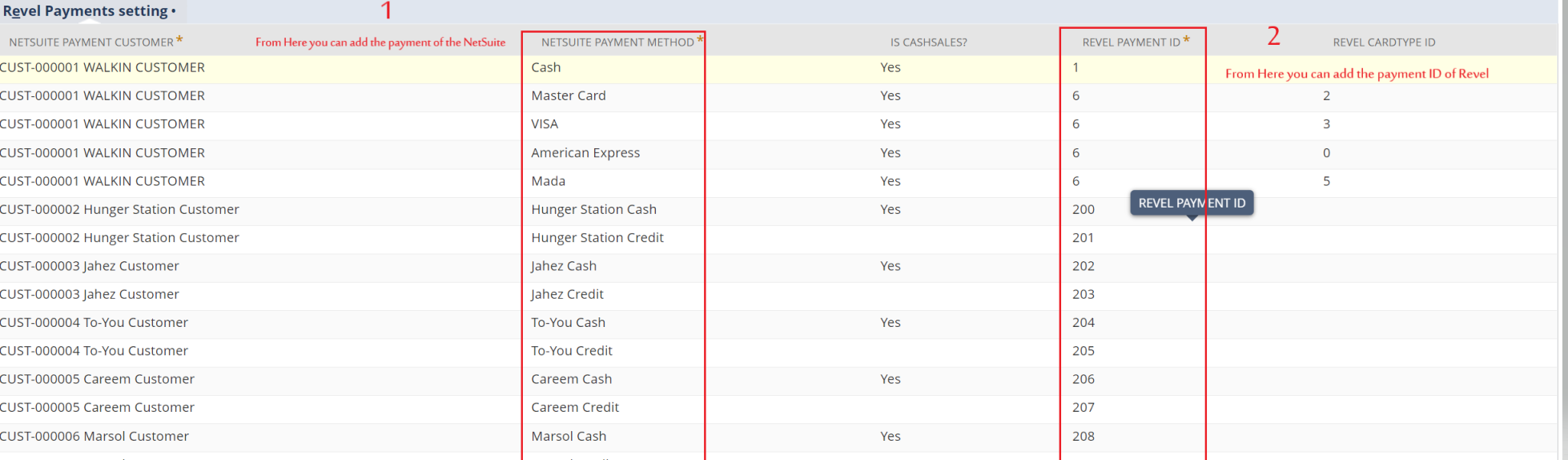Image resolution: width=1568 pixels, height=460 pixels.
Task: Select Hunger Station Customer in Hunger Station Credit row
Action: pos(119,238)
